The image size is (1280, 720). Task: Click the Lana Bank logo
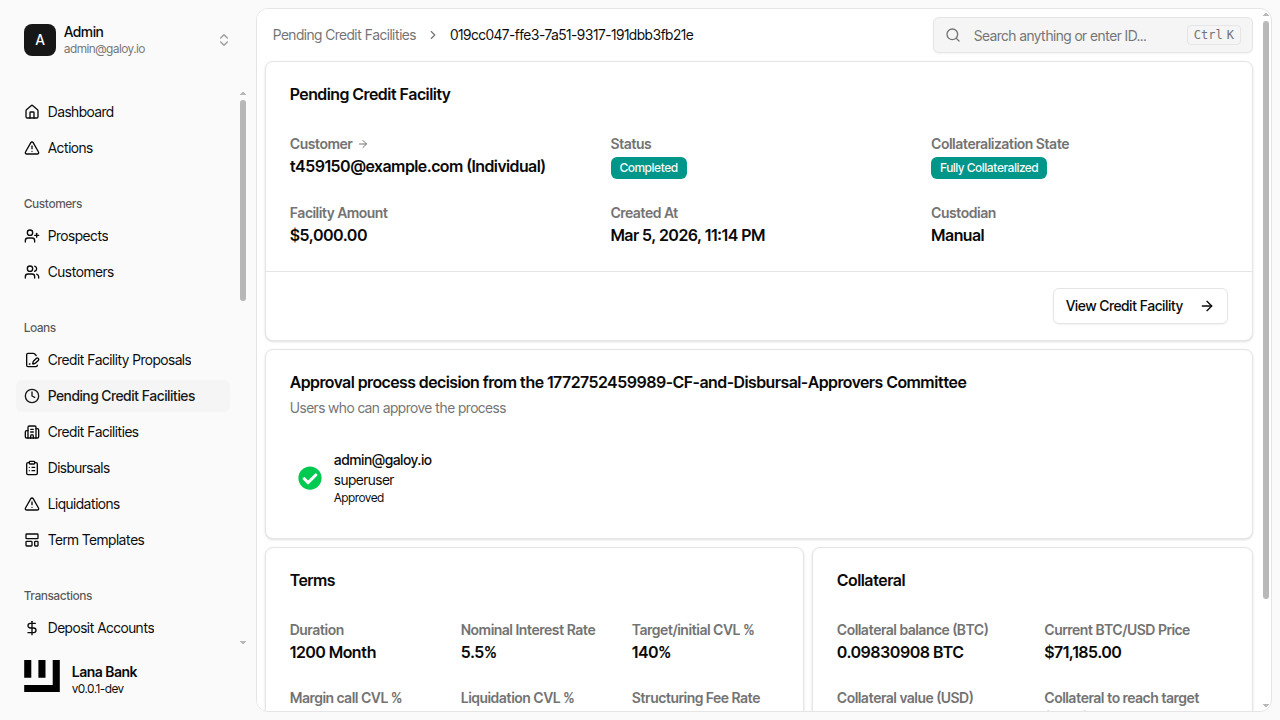(x=42, y=677)
